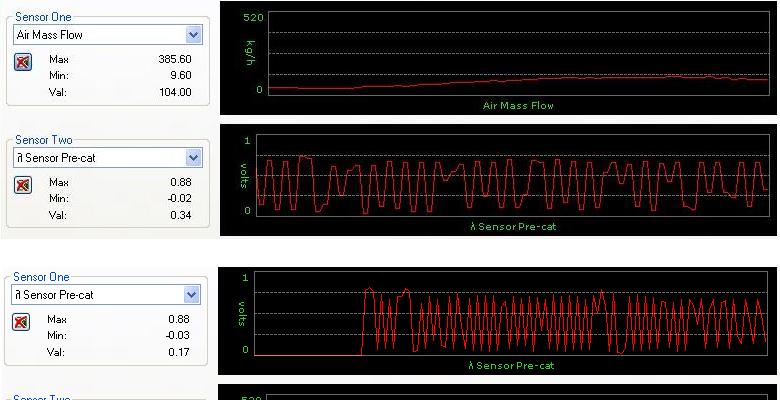780x400 pixels.
Task: Click the red-cross icon in the Sensor Two panel
Action: (23, 185)
